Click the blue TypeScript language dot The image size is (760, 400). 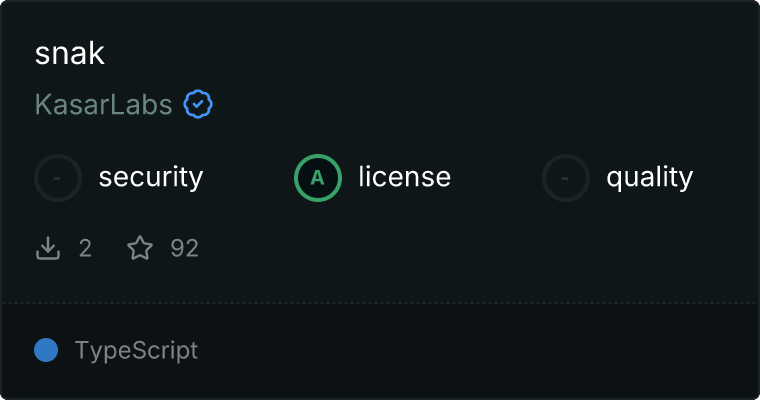(46, 350)
